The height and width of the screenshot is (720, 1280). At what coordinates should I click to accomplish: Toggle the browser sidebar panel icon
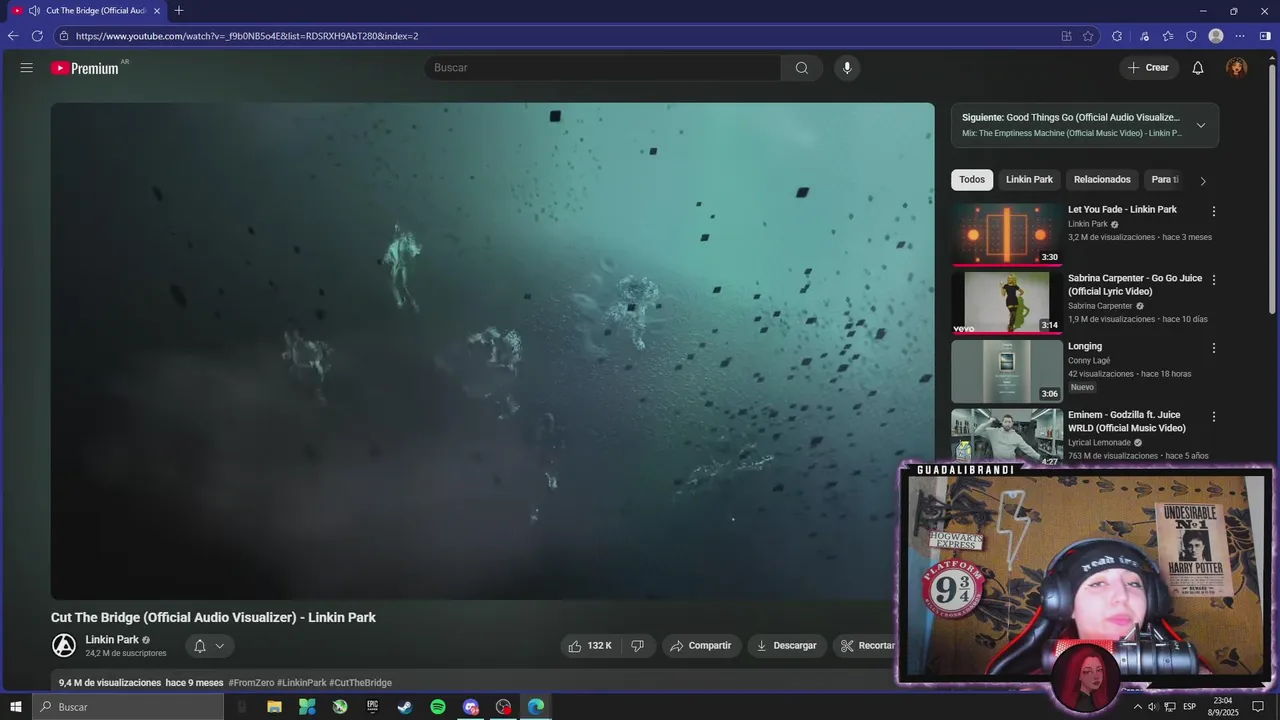point(1265,36)
